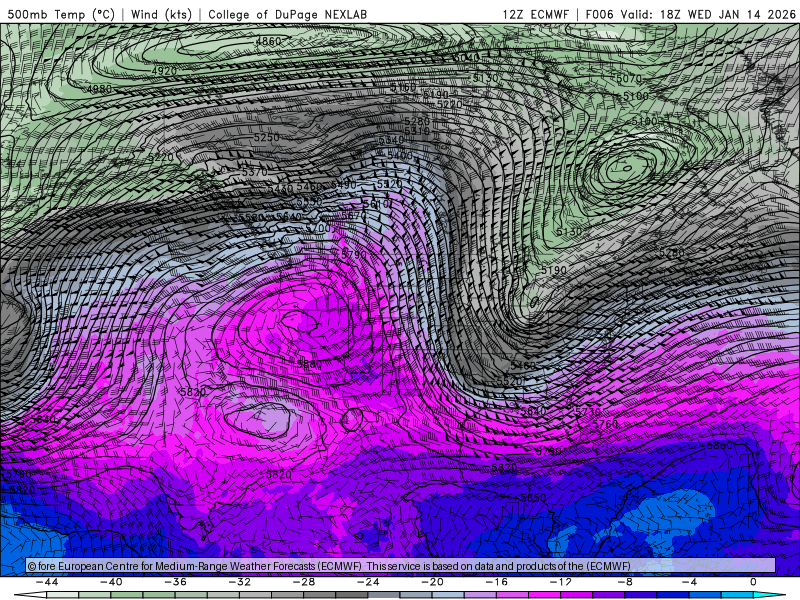This screenshot has width=800, height=600.
Task: Click the -8 colorbar scale label
Action: [625, 582]
